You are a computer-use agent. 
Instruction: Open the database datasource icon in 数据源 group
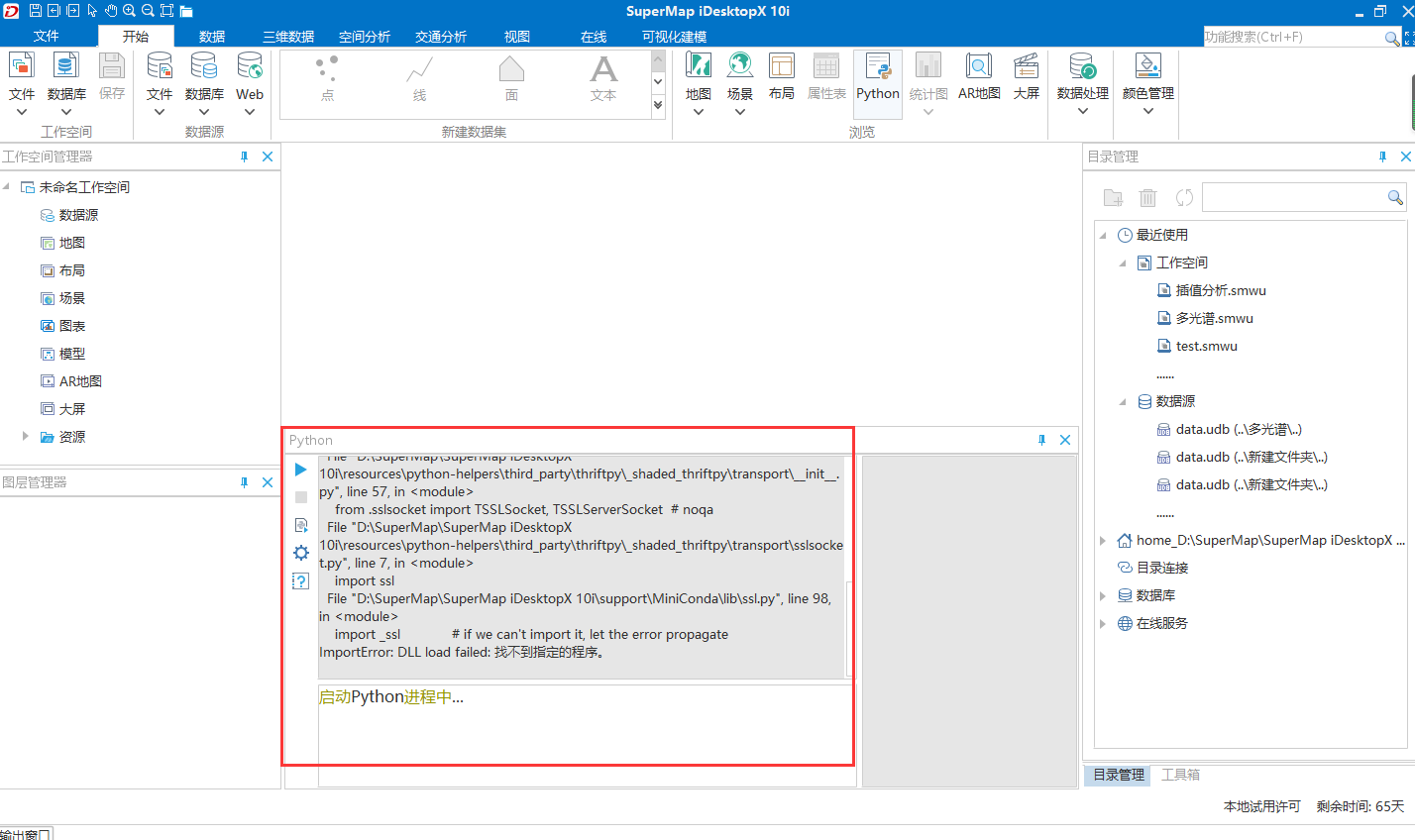pyautogui.click(x=204, y=65)
